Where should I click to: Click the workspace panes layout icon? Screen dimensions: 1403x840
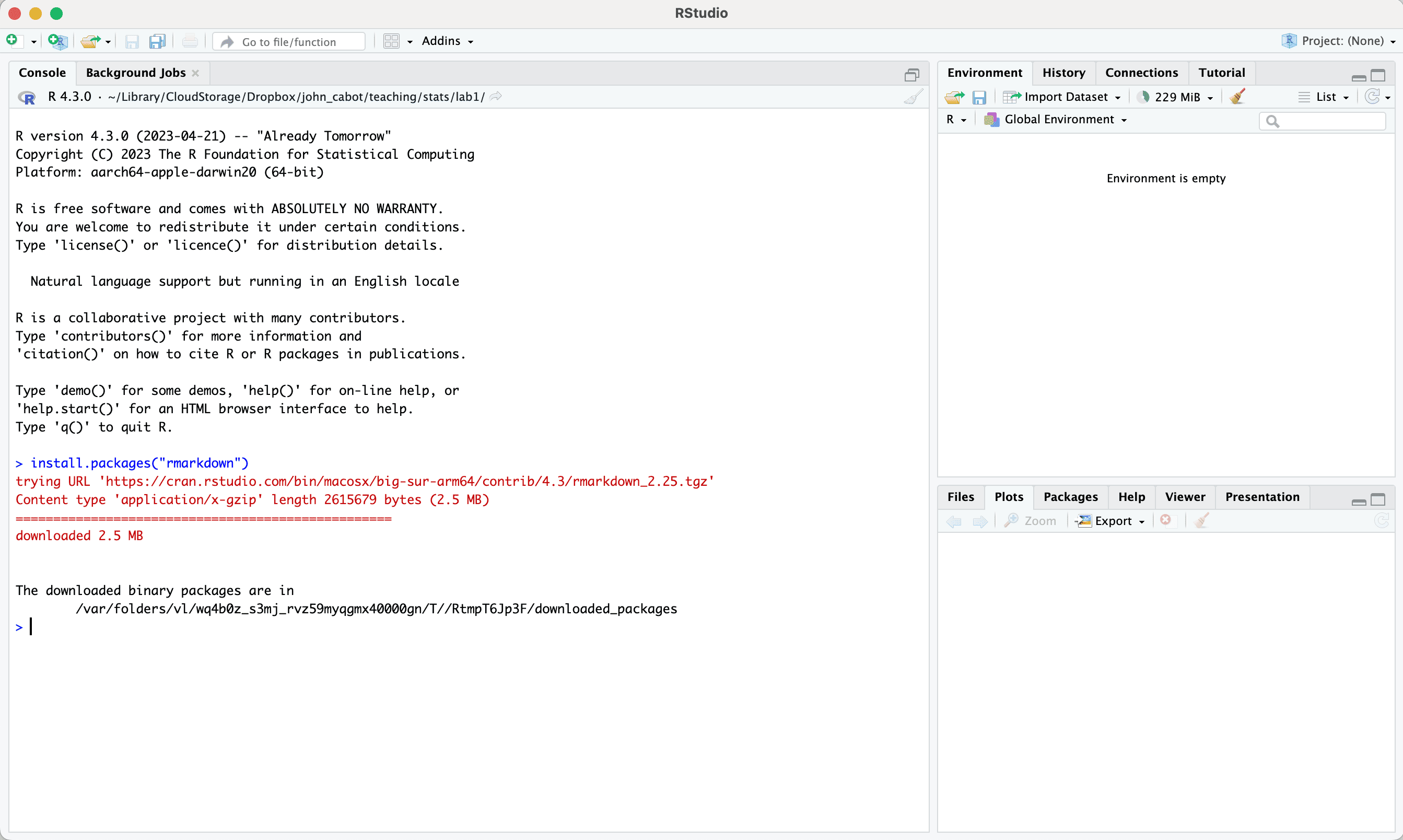point(391,41)
